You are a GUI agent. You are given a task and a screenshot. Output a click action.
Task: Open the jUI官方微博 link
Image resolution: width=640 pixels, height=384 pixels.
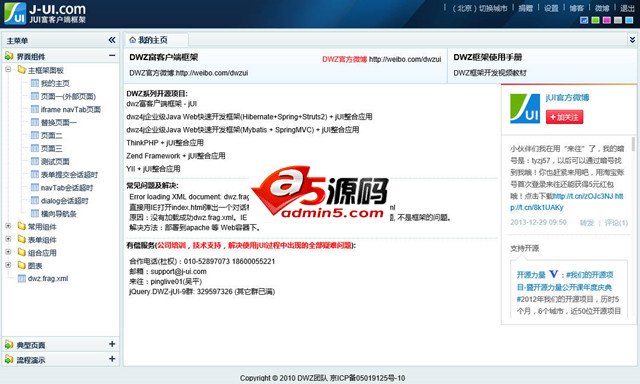(567, 98)
